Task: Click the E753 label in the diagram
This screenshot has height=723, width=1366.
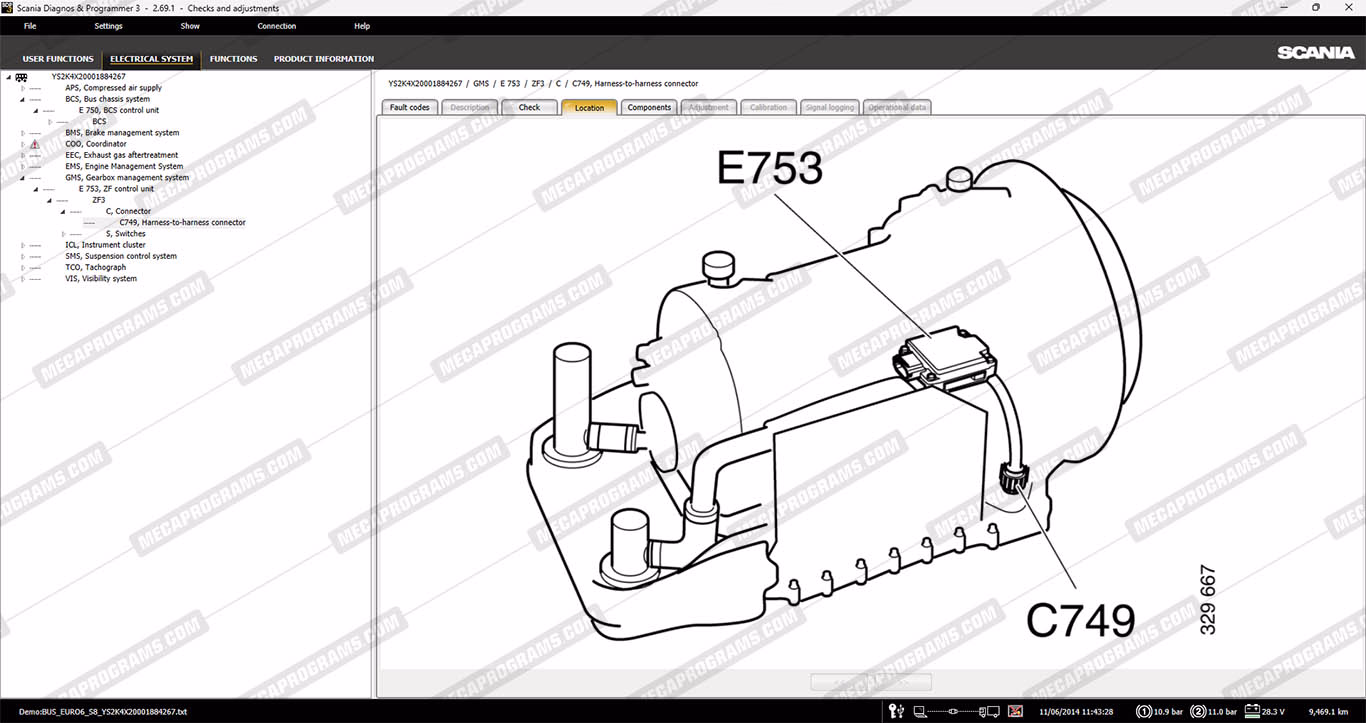Action: pos(769,167)
